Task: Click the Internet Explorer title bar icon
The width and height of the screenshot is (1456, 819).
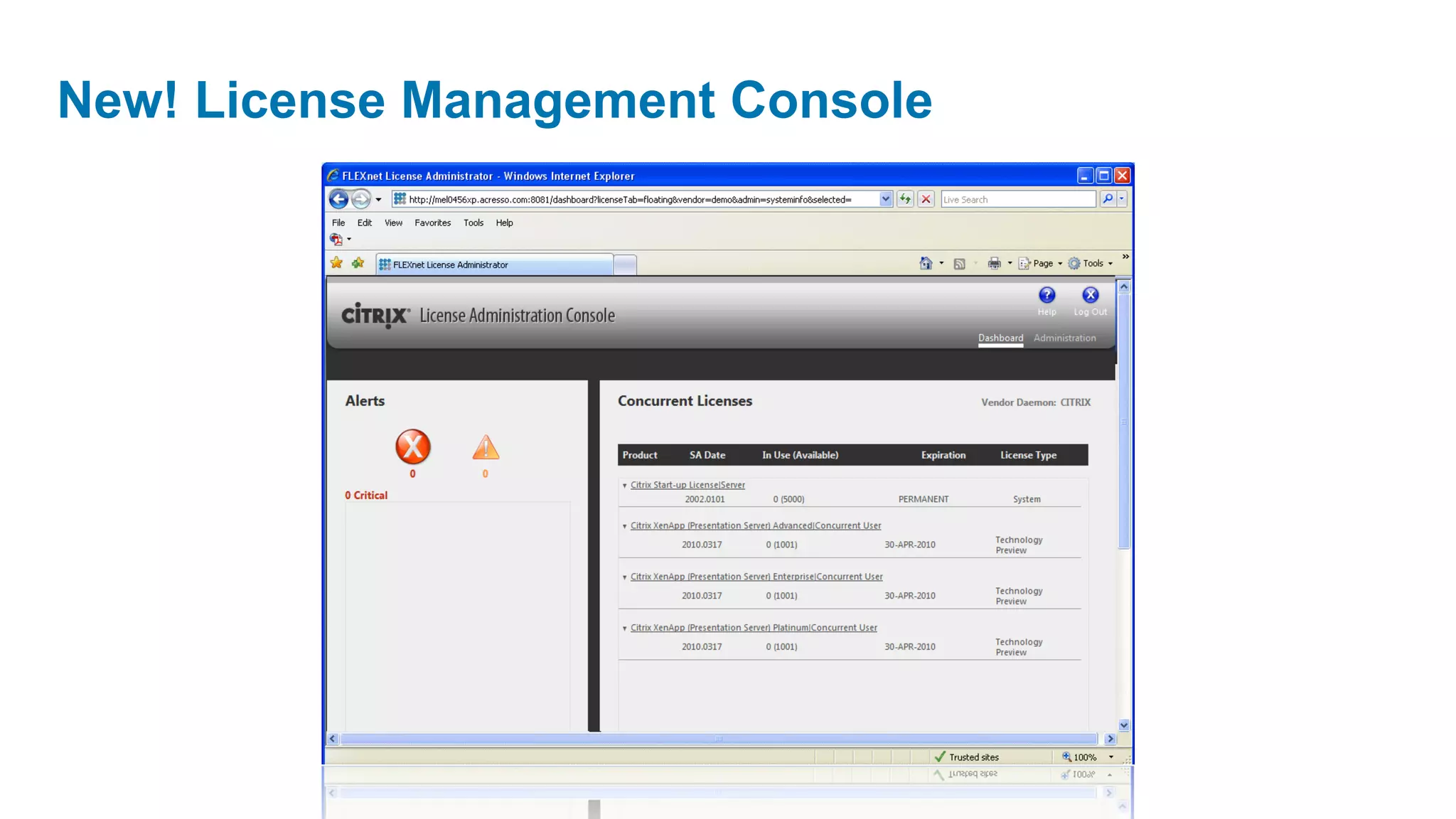Action: [333, 176]
